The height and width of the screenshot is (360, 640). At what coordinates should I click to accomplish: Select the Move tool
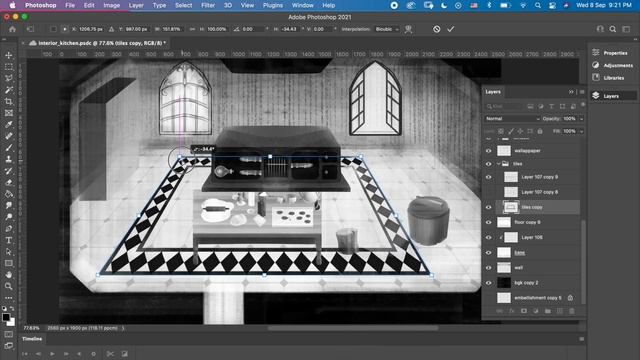coord(9,55)
